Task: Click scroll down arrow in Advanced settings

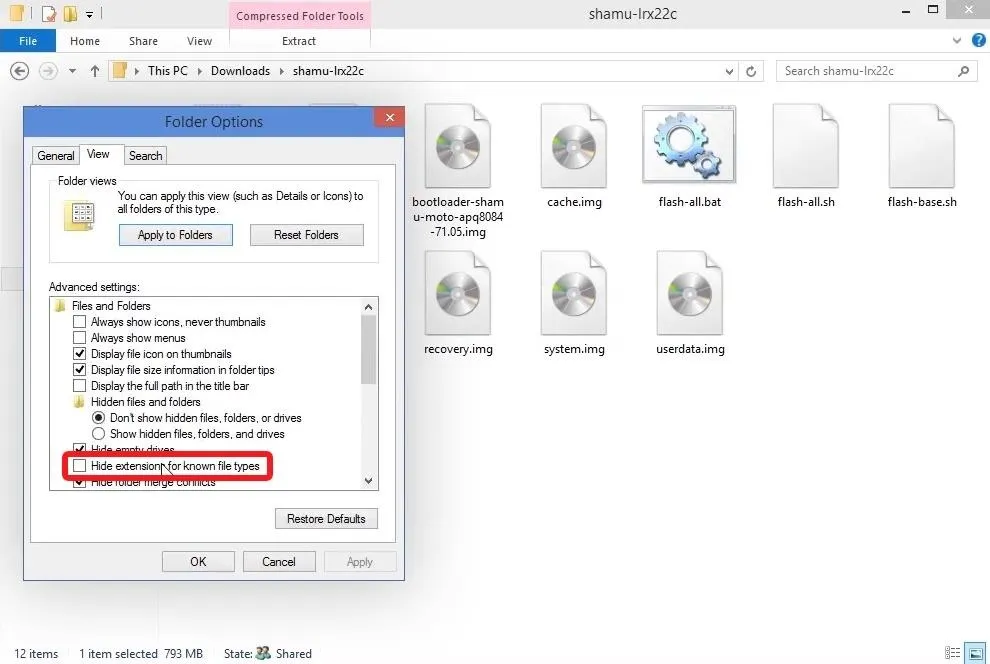Action: pos(369,481)
